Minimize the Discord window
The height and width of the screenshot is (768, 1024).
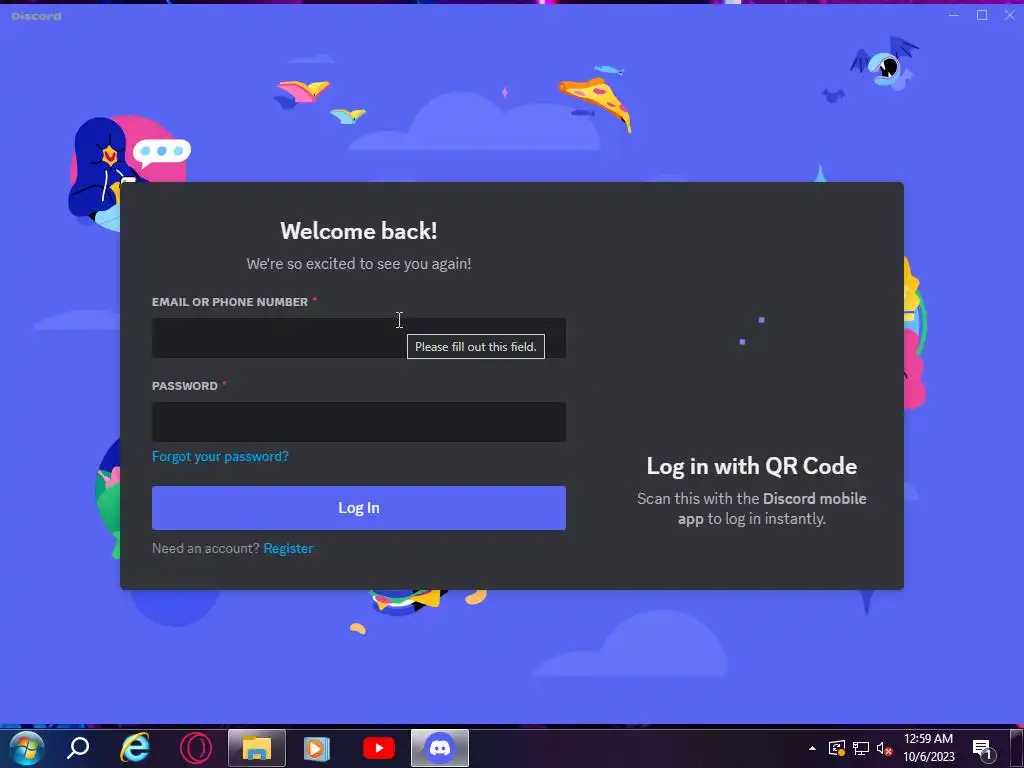(x=953, y=15)
